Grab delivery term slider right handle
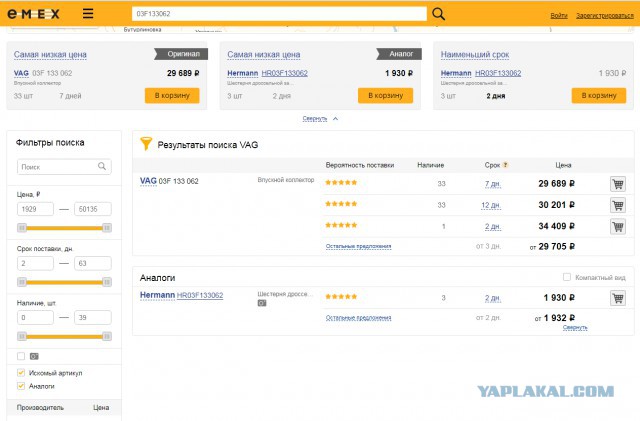Screen dimensions: 640x421 [107, 282]
